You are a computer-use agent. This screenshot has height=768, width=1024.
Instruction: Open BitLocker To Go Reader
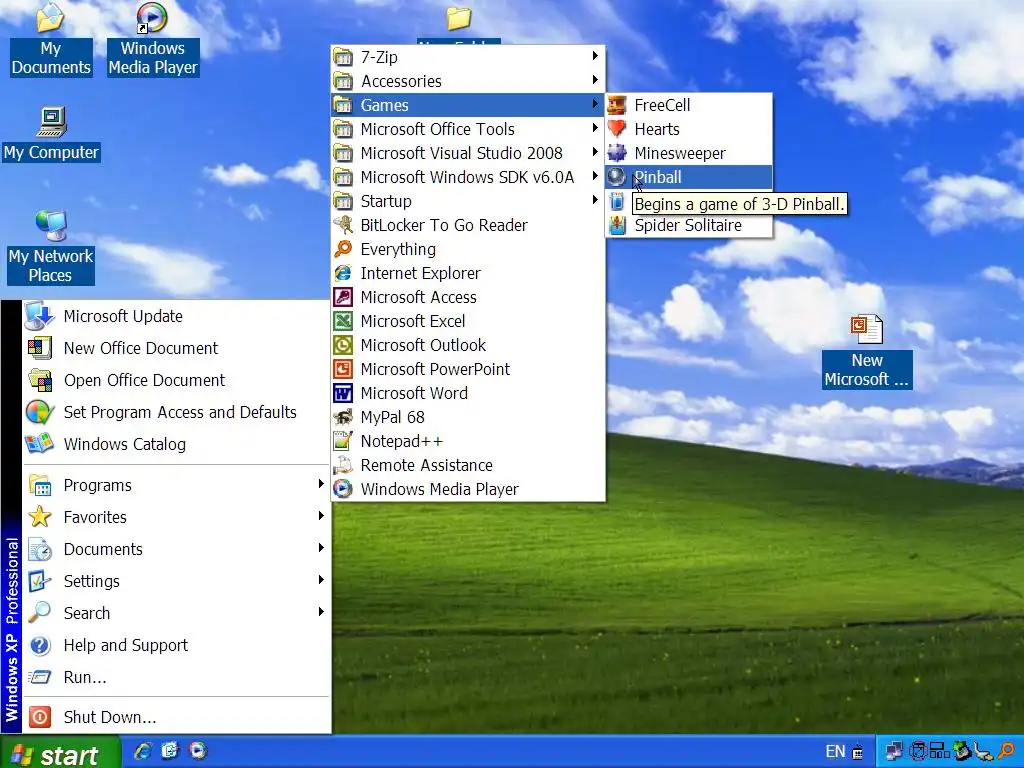click(468, 225)
